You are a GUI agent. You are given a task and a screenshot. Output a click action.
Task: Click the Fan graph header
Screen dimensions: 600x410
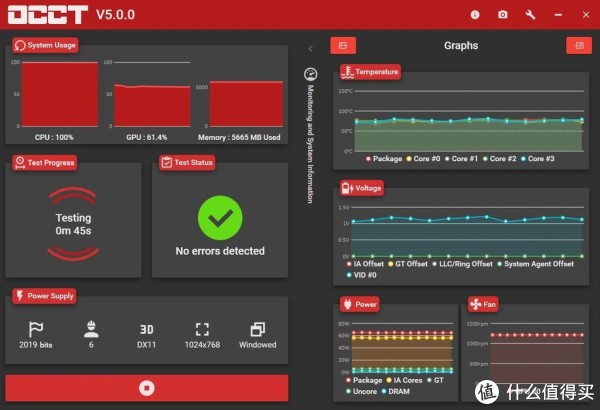(x=483, y=304)
